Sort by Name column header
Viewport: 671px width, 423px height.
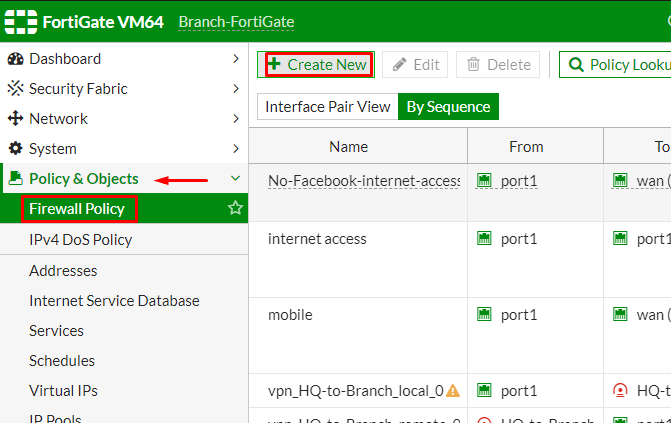(358, 146)
